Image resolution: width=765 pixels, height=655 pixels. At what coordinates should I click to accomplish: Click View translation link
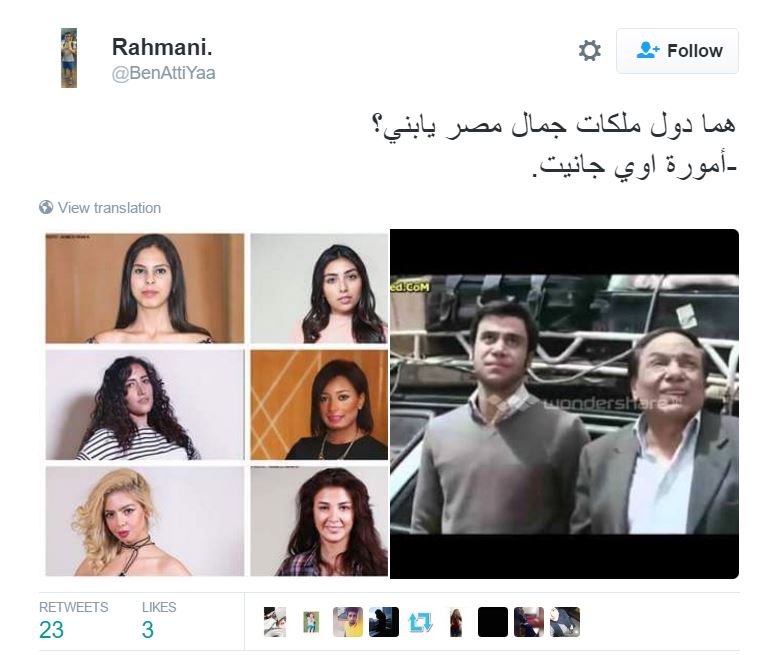click(109, 208)
